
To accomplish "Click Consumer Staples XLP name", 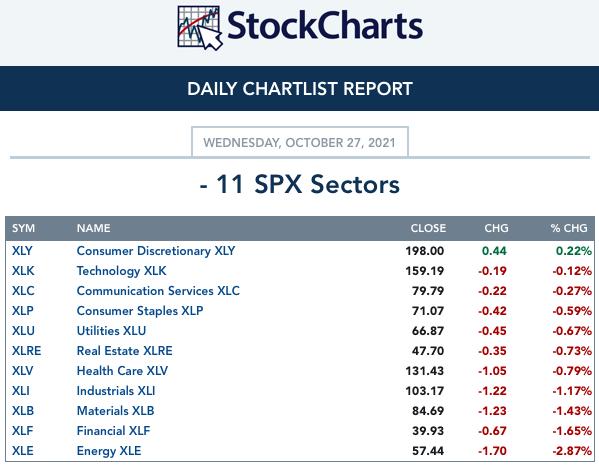I will [140, 311].
